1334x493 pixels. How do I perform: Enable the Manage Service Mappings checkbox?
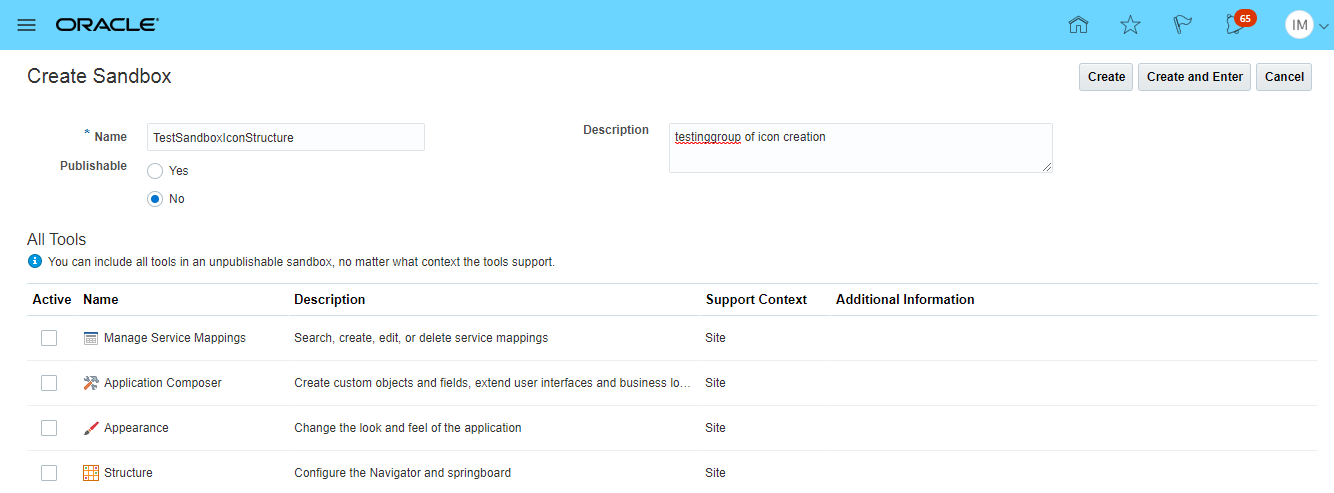(x=49, y=338)
